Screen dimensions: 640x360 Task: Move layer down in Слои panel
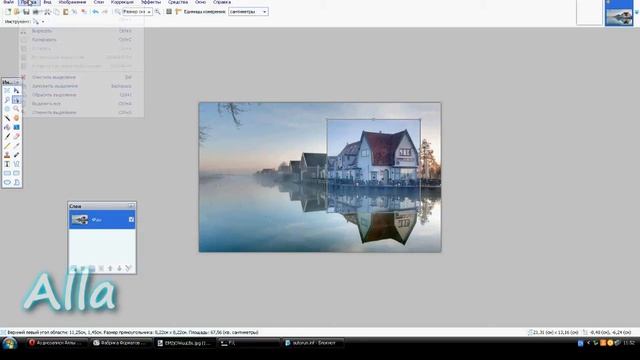coord(119,268)
